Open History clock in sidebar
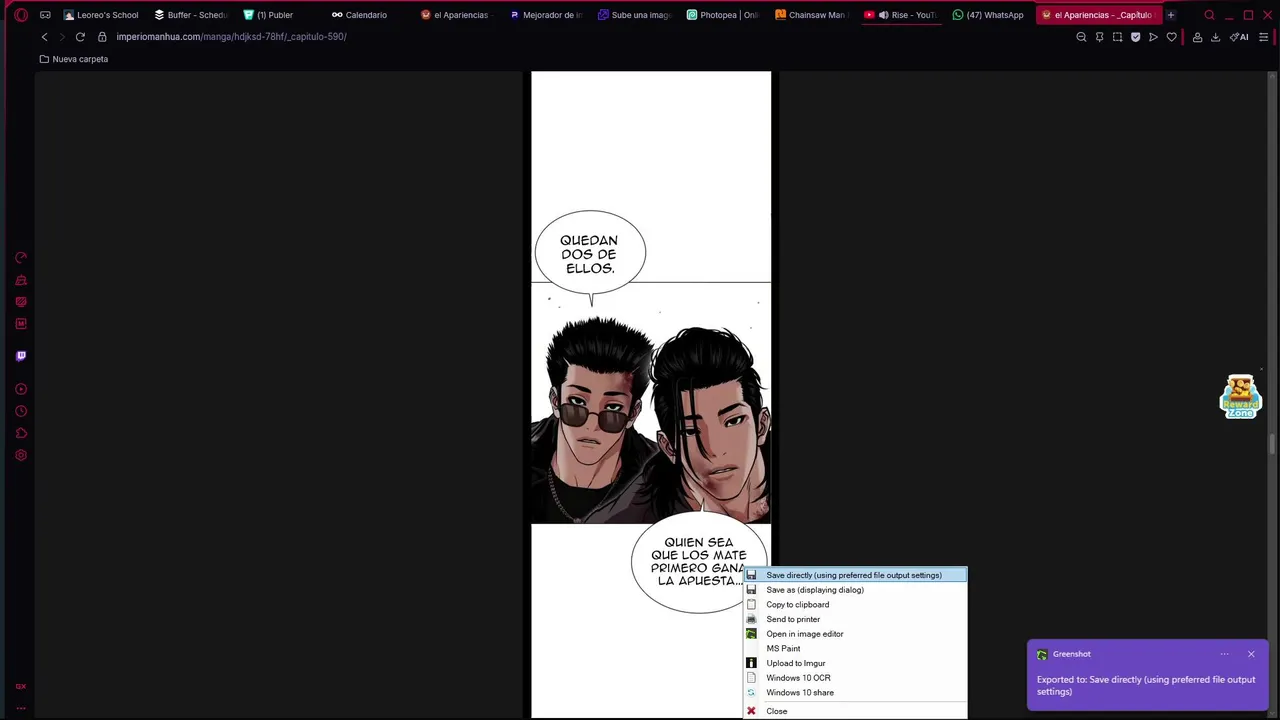 coord(21,411)
